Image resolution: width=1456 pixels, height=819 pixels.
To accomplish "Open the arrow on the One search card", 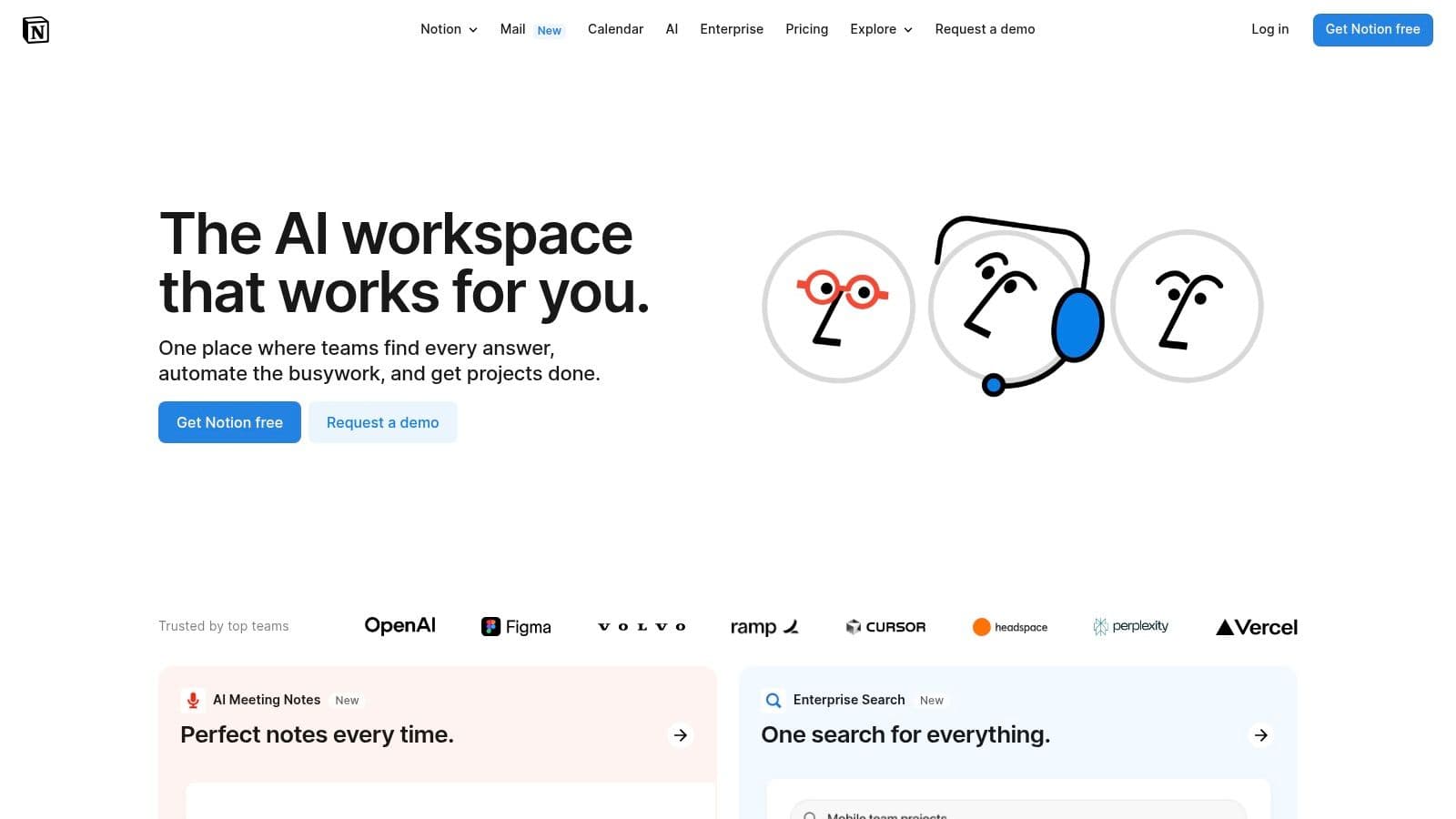I will (1260, 735).
